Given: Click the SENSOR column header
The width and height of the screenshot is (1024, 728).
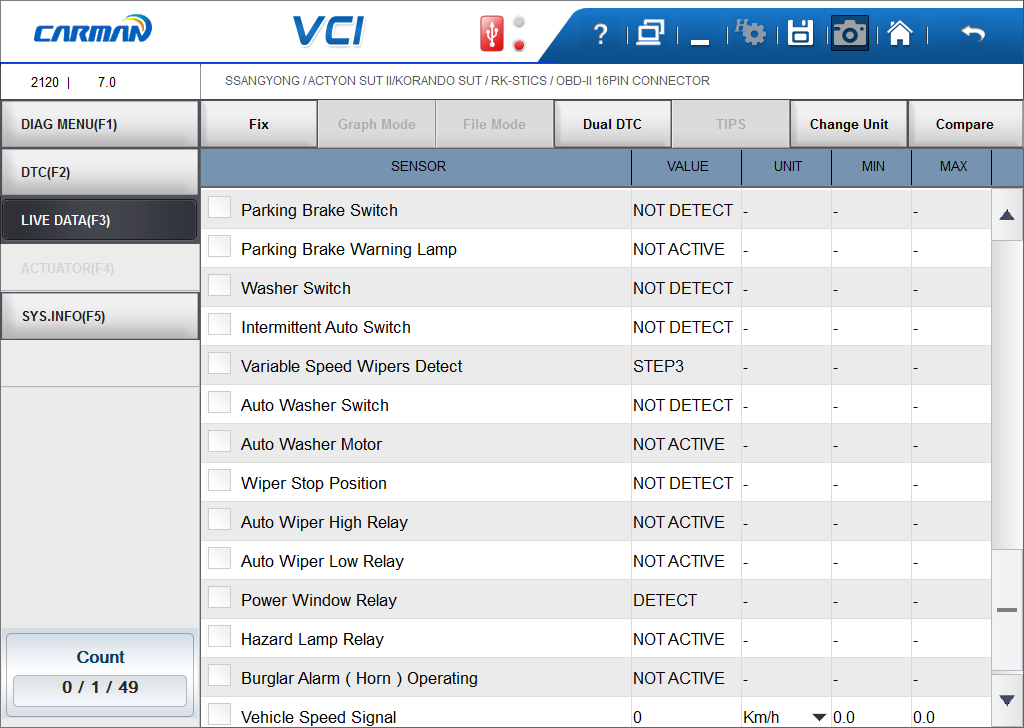Looking at the screenshot, I should click(417, 166).
